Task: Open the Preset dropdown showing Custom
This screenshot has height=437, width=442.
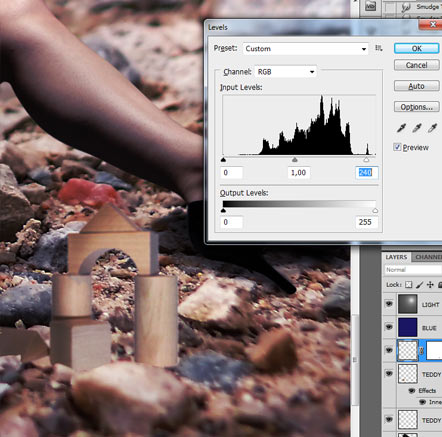Action: point(306,49)
